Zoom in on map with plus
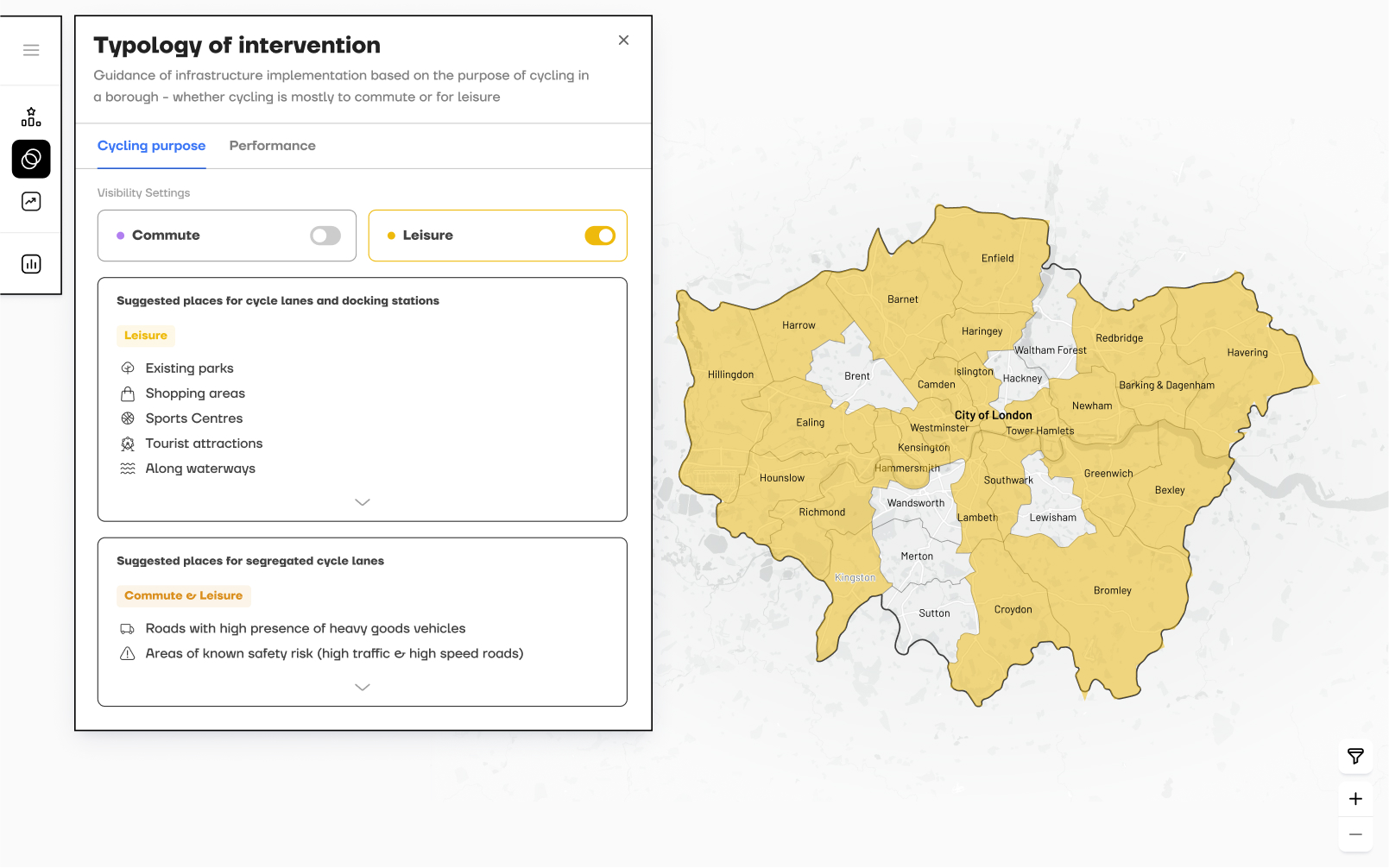1389x868 pixels. [1355, 799]
